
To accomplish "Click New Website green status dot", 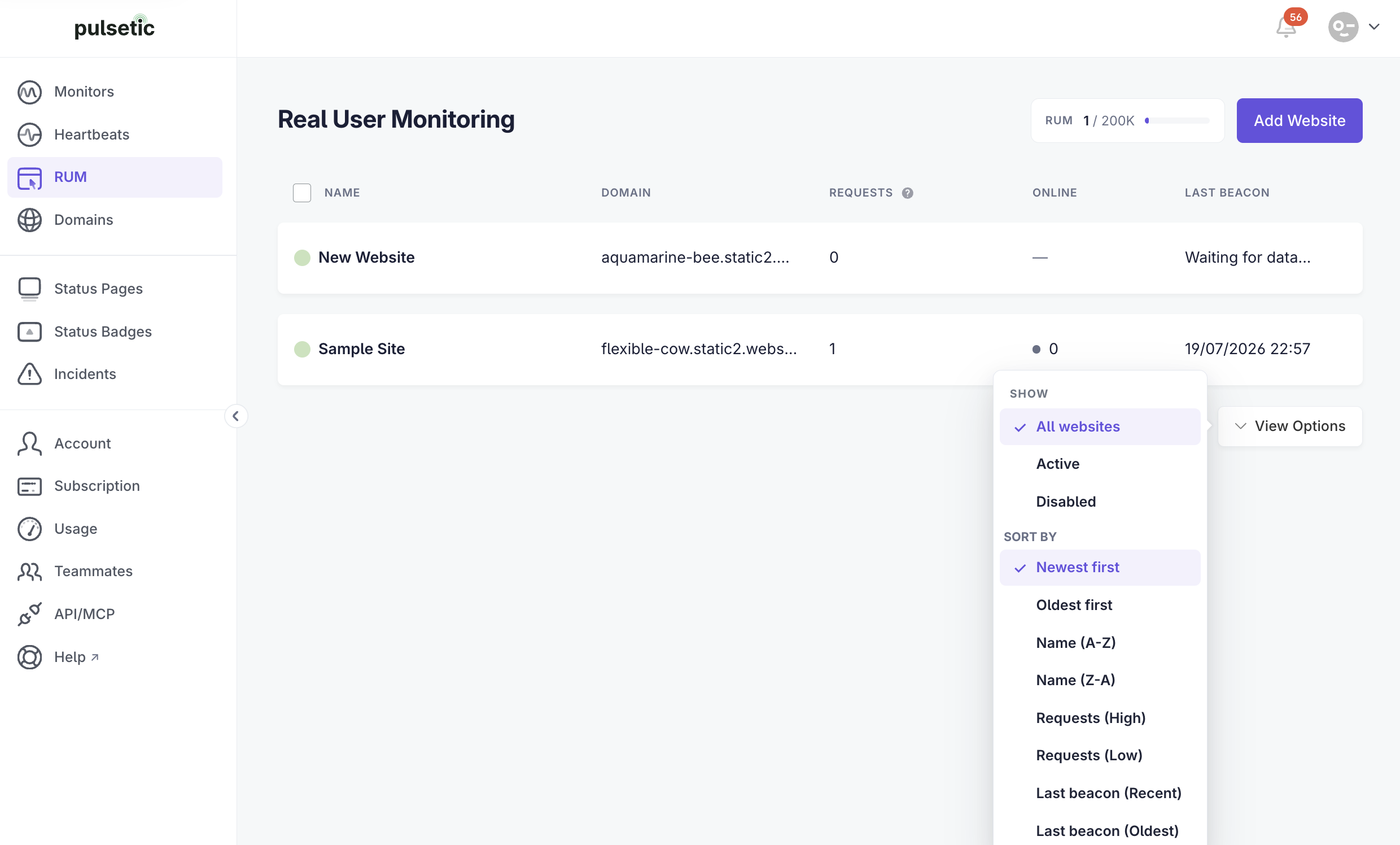I will (302, 258).
